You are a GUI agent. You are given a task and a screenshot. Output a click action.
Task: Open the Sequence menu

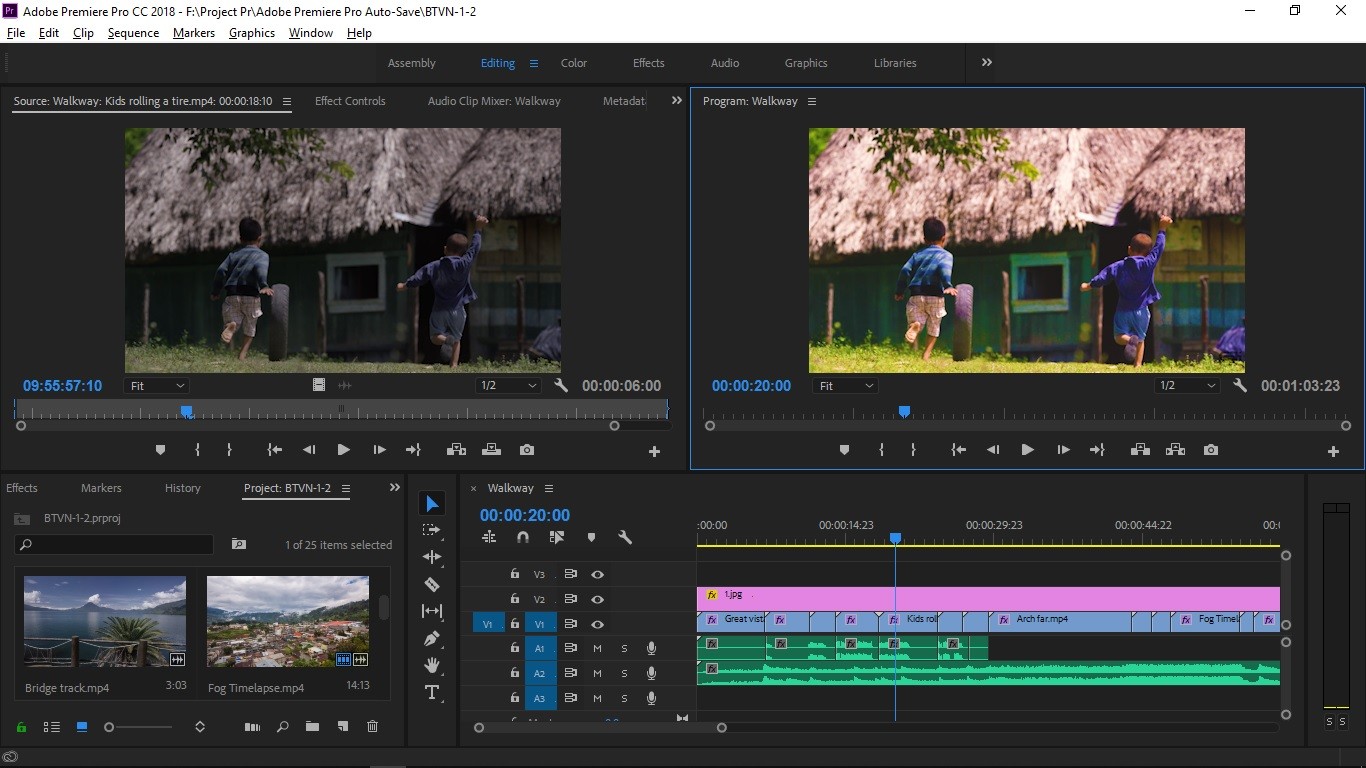[133, 33]
